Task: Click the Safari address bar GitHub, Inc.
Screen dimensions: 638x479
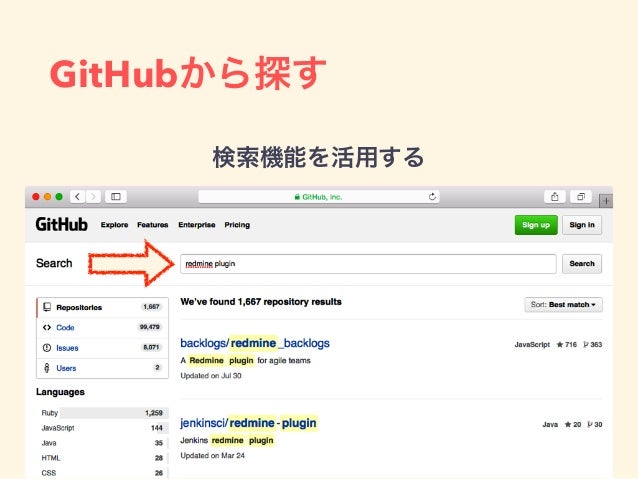Action: pos(319,197)
